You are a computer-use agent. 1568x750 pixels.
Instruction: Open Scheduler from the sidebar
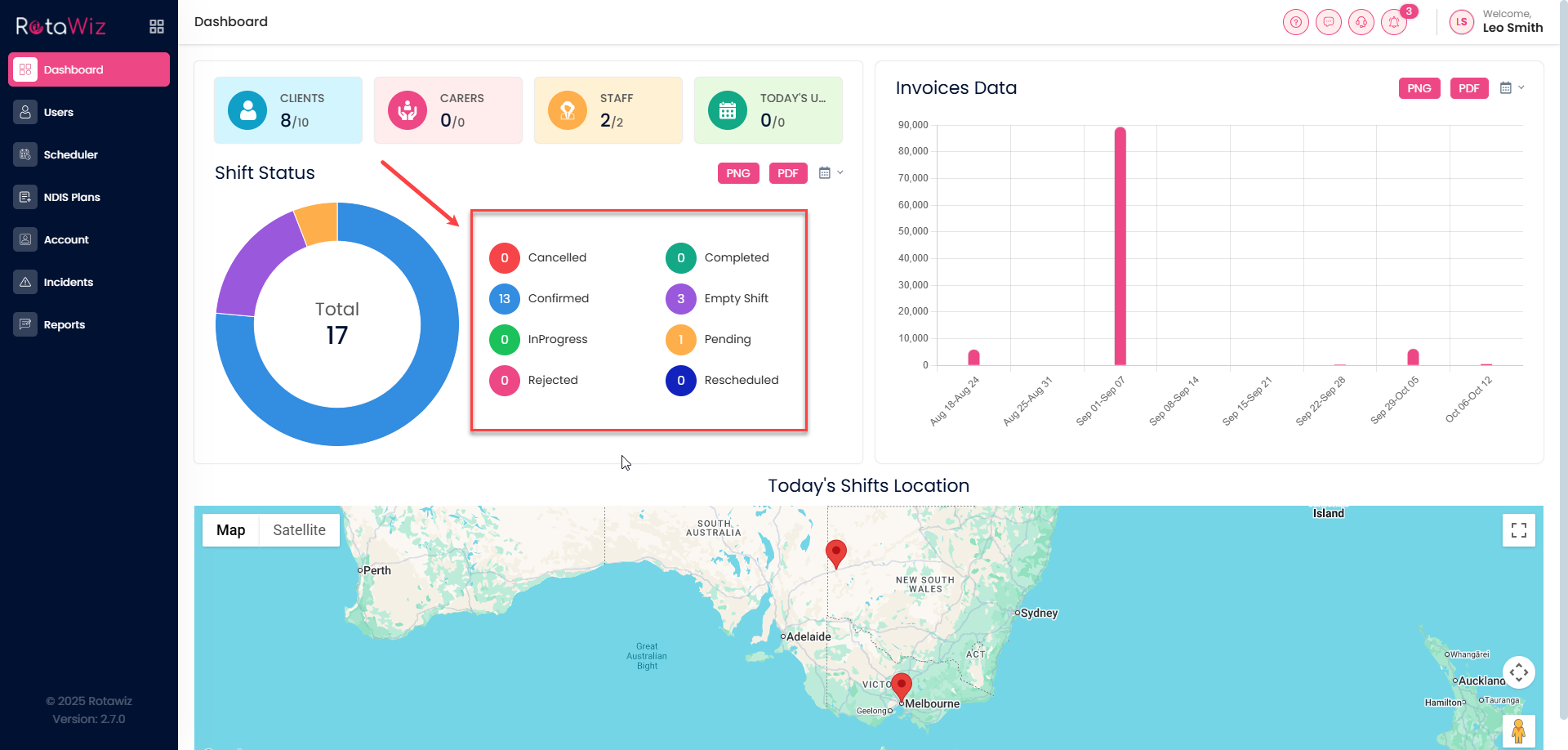[x=70, y=154]
